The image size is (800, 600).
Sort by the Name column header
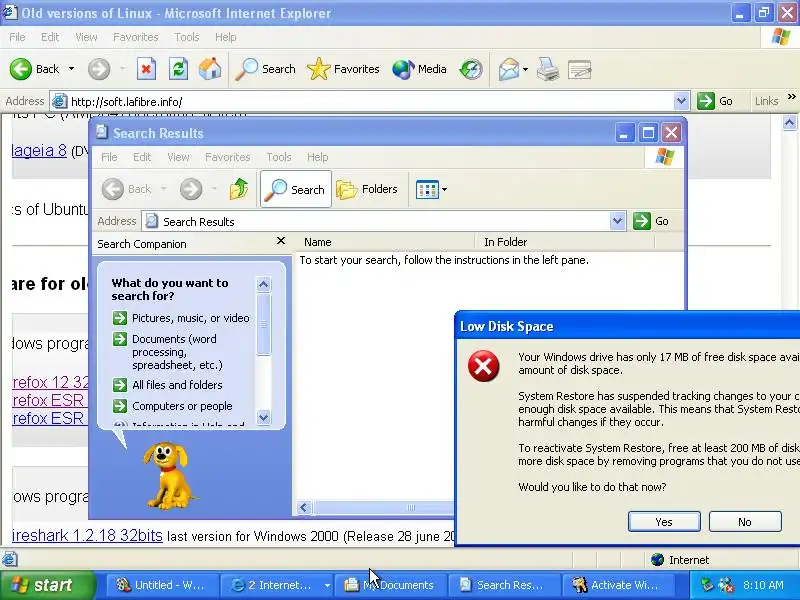[x=385, y=242]
